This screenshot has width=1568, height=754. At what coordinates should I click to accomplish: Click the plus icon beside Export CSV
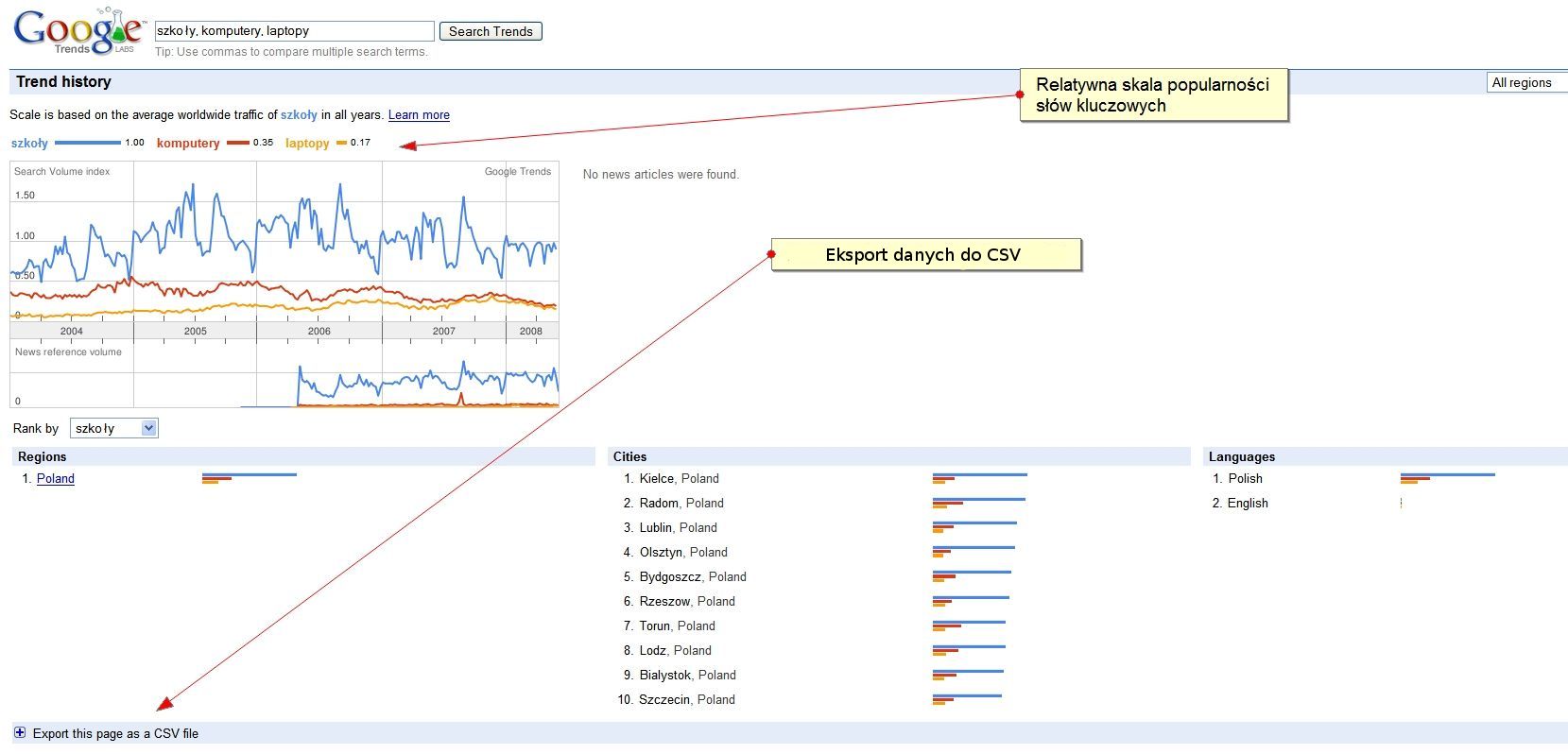tap(20, 732)
